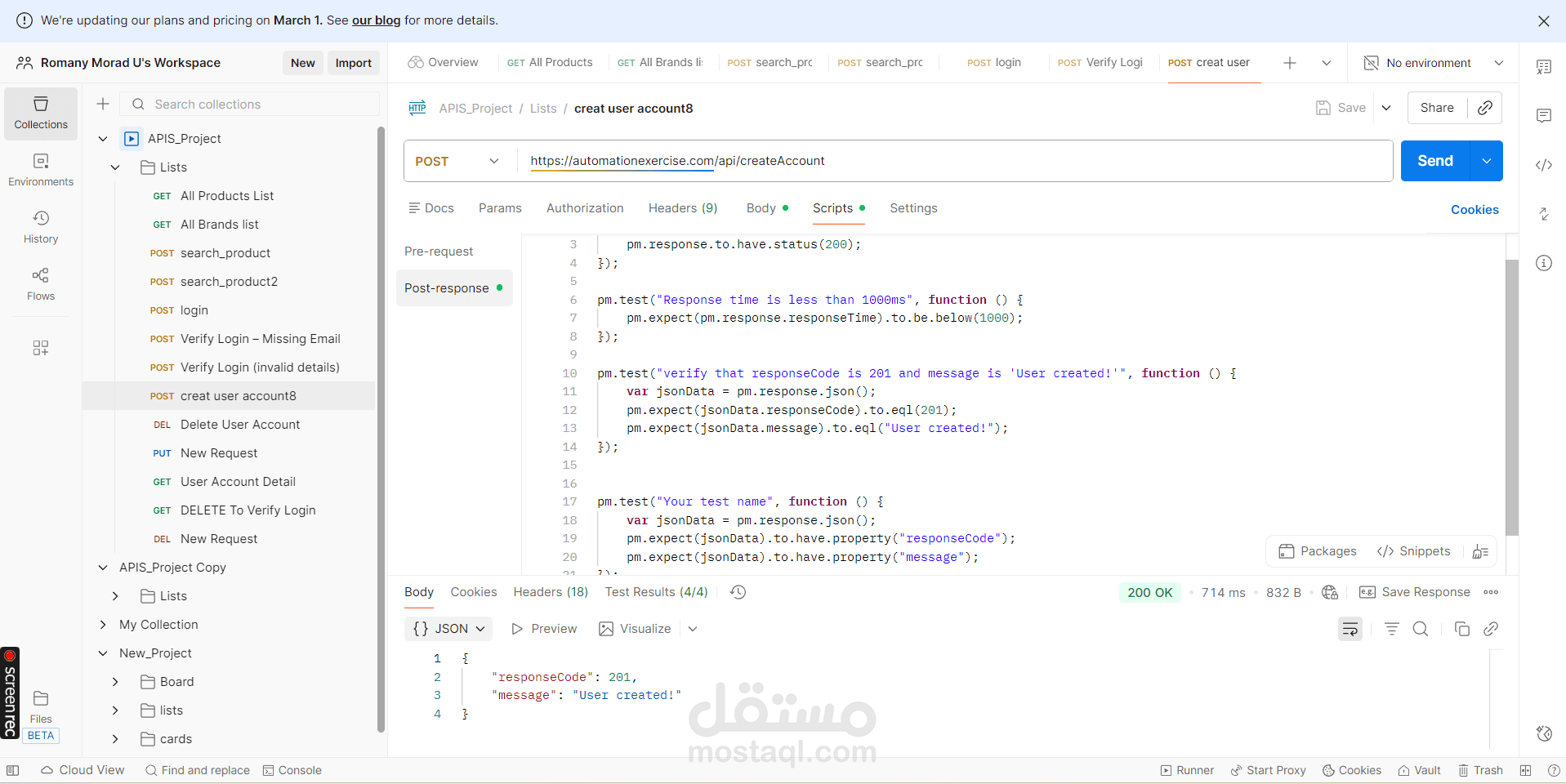Viewport: 1566px width, 784px height.
Task: Collapse the Lists folder under APIS_Project
Action: tap(115, 167)
